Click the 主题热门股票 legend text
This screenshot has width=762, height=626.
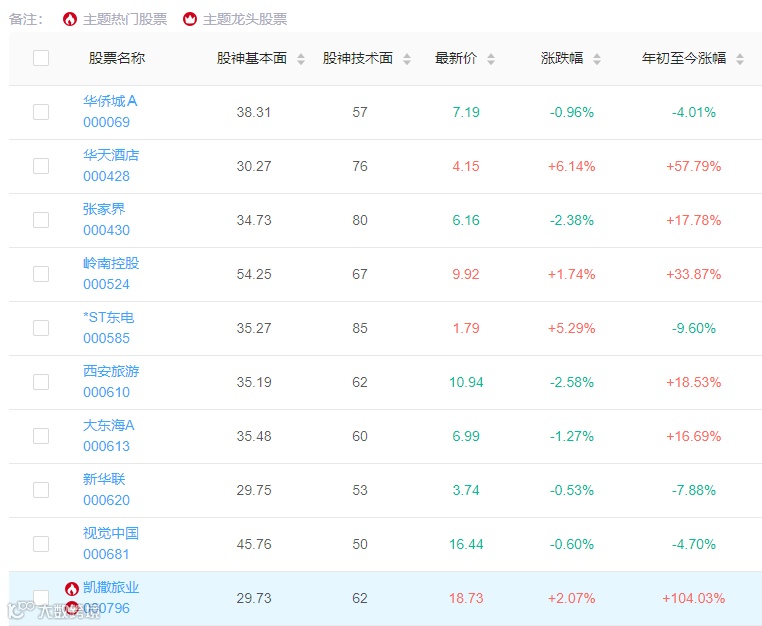click(x=125, y=19)
